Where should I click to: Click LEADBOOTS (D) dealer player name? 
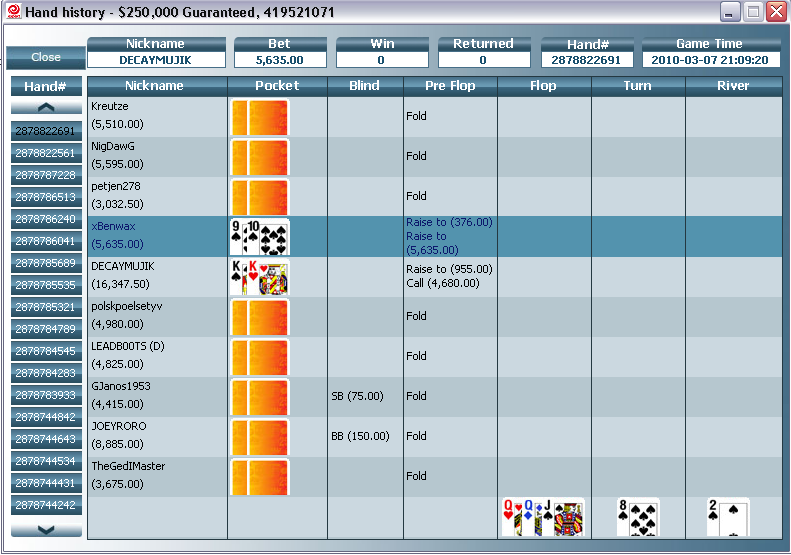click(x=128, y=346)
